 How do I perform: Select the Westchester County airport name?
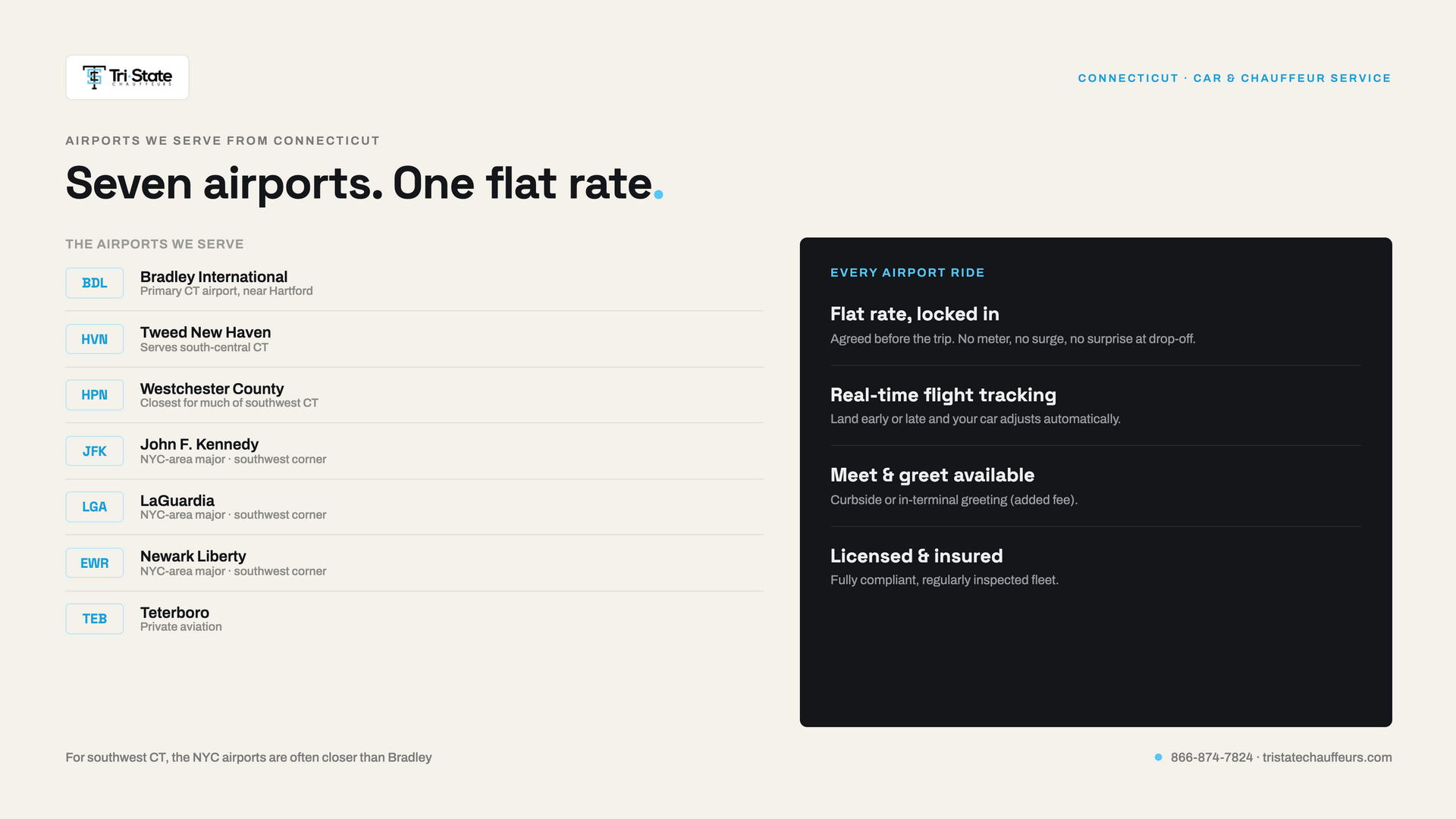(212, 388)
